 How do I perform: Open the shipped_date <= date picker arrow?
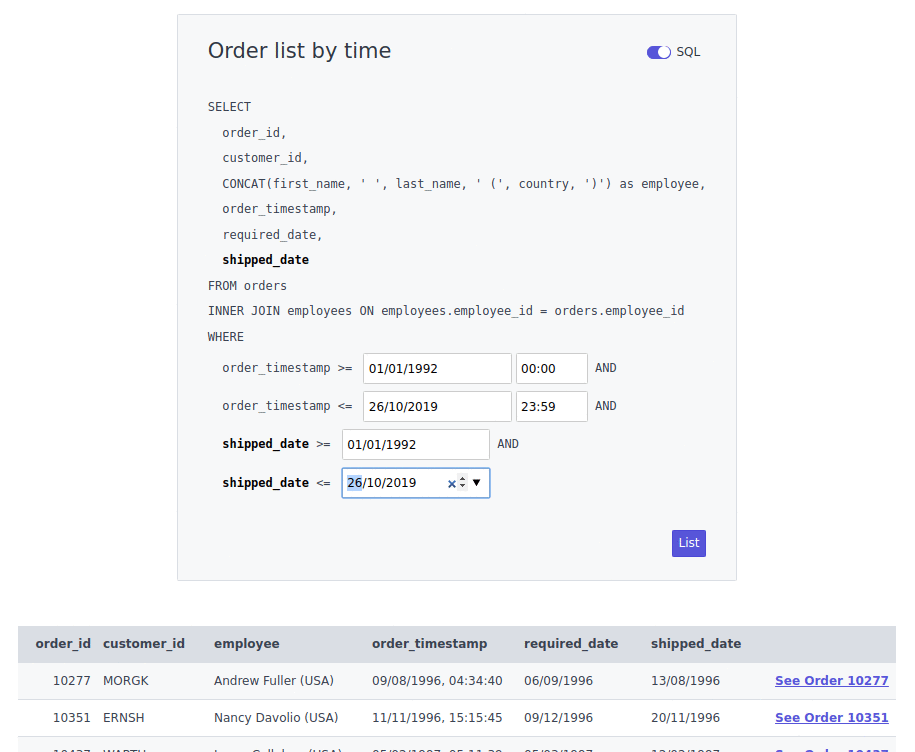pos(477,482)
